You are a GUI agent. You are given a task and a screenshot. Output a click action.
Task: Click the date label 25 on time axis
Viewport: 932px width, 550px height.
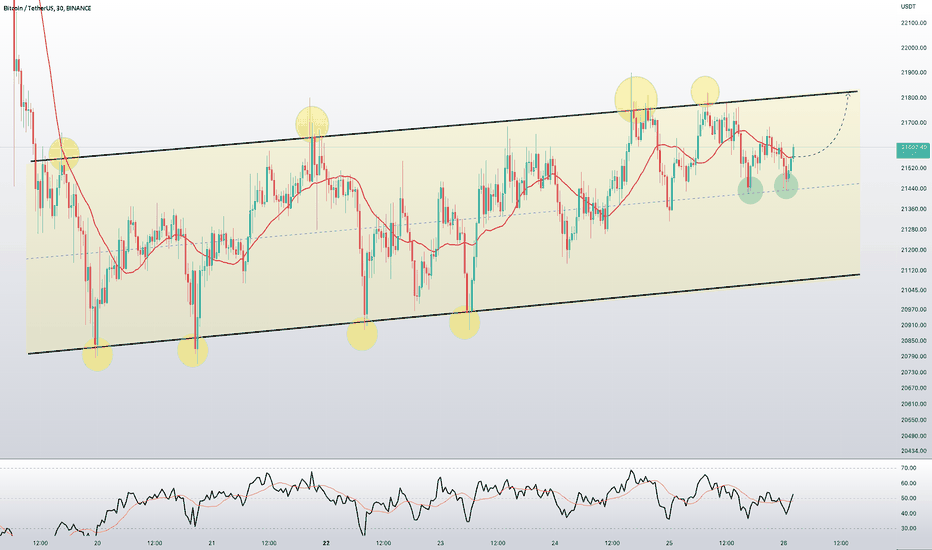(669, 543)
